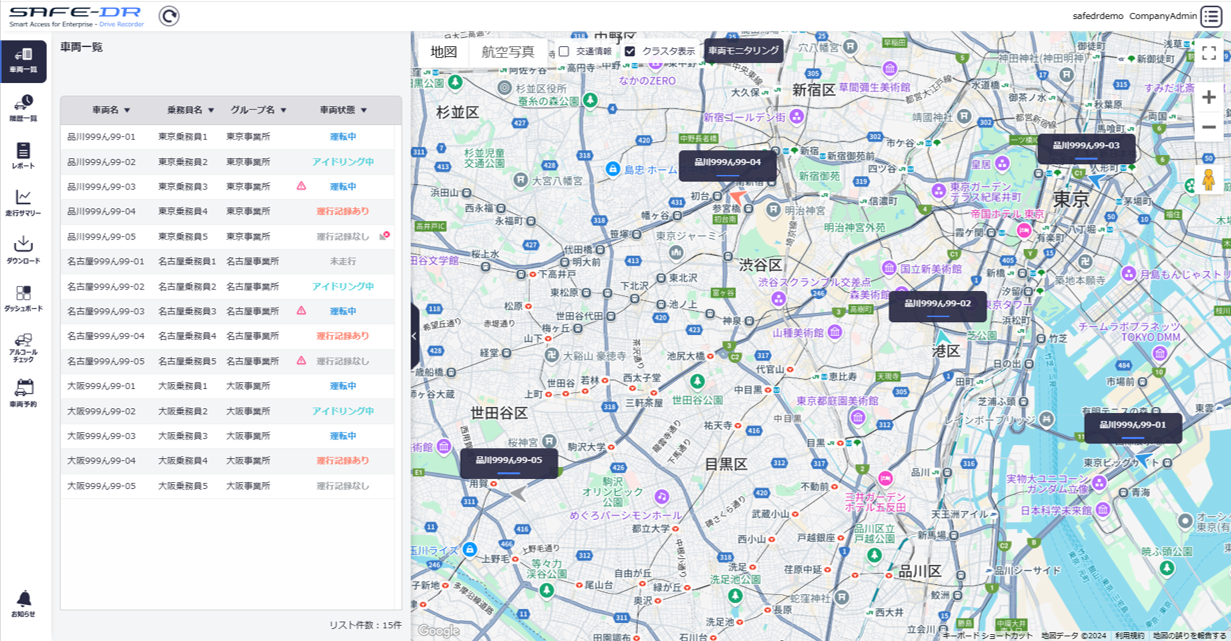Toggle fullscreen map view
The width and height of the screenshot is (1231, 641).
[x=1209, y=53]
